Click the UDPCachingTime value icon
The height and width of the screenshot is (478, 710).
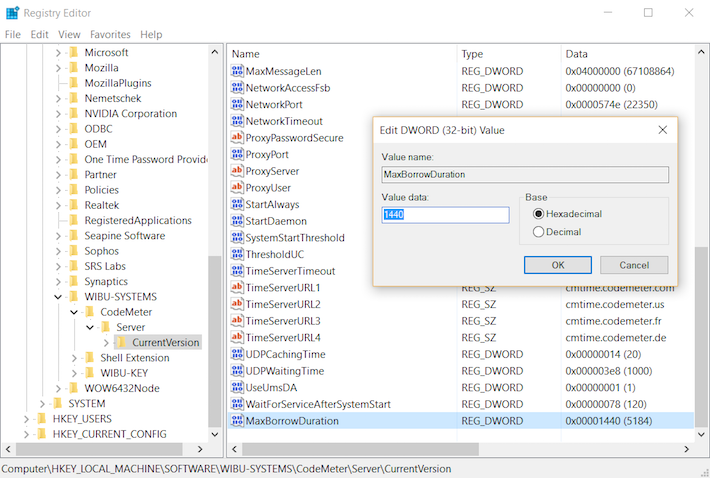coord(237,354)
